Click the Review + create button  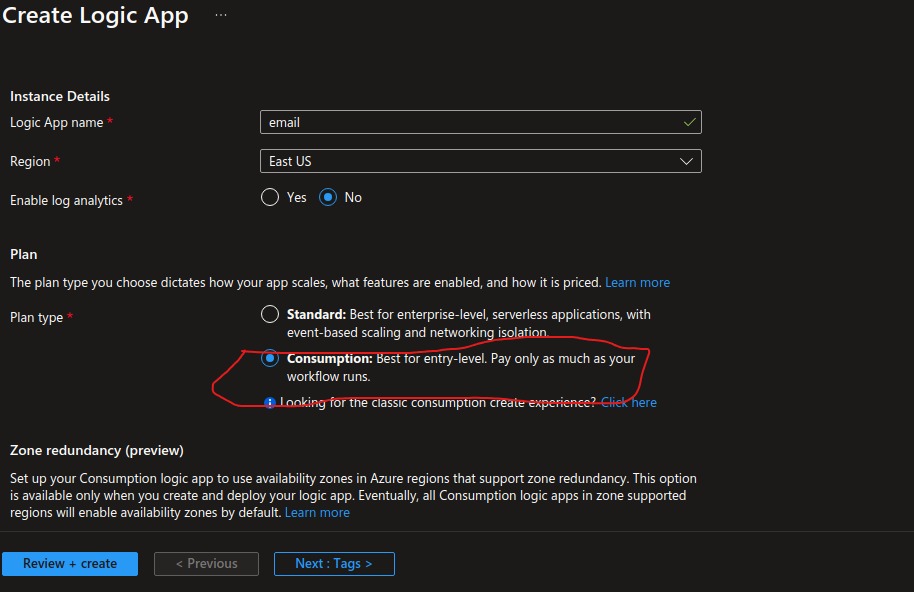(x=70, y=564)
